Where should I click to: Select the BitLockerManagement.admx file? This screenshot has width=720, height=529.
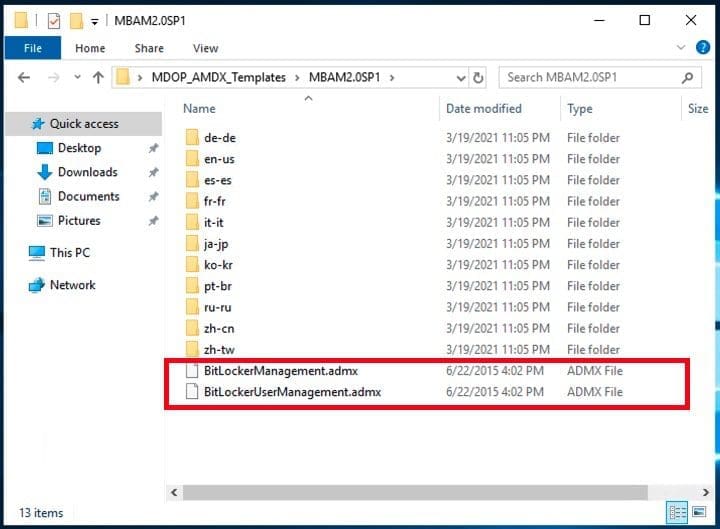(x=280, y=370)
